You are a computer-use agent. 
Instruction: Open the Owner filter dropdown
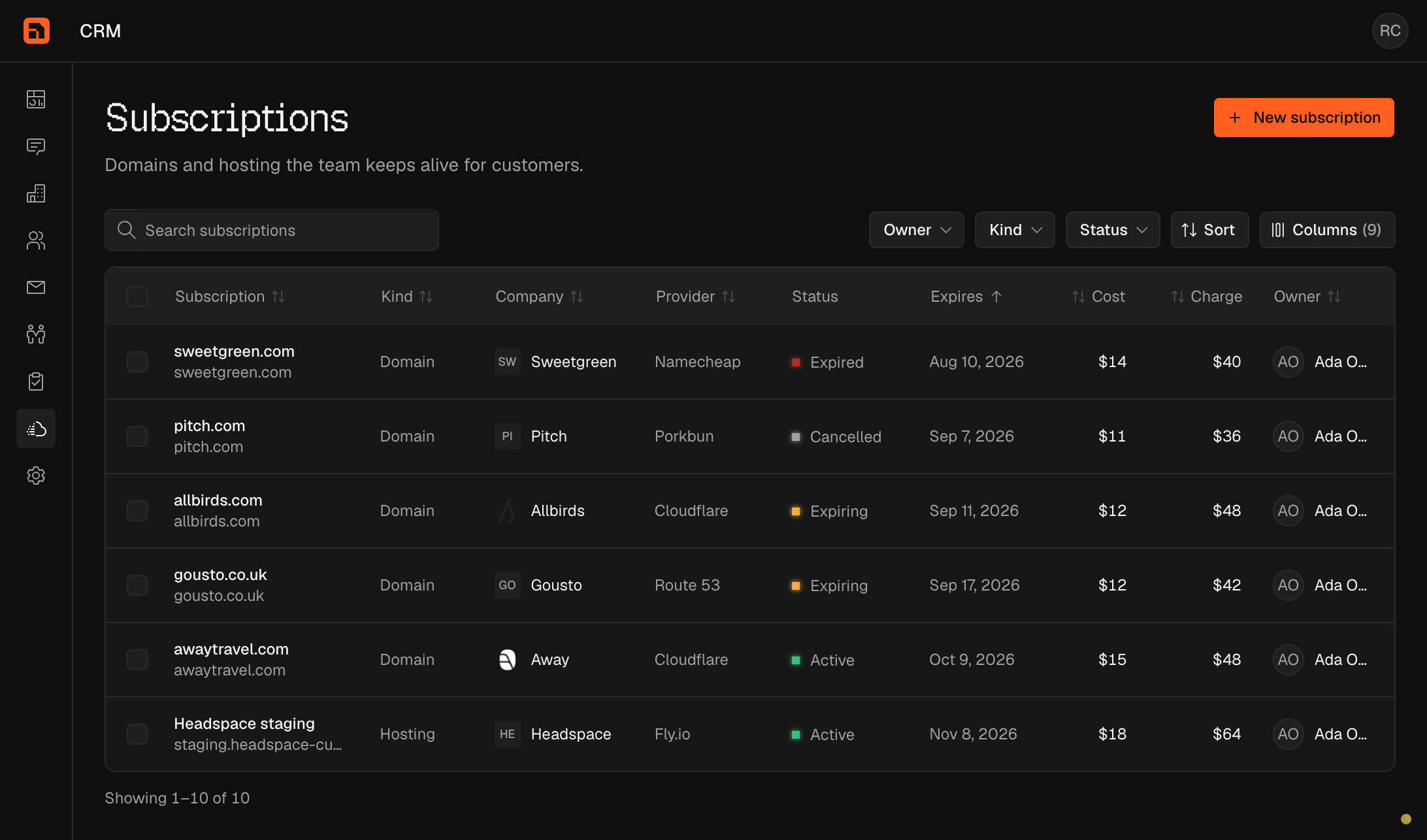point(916,230)
